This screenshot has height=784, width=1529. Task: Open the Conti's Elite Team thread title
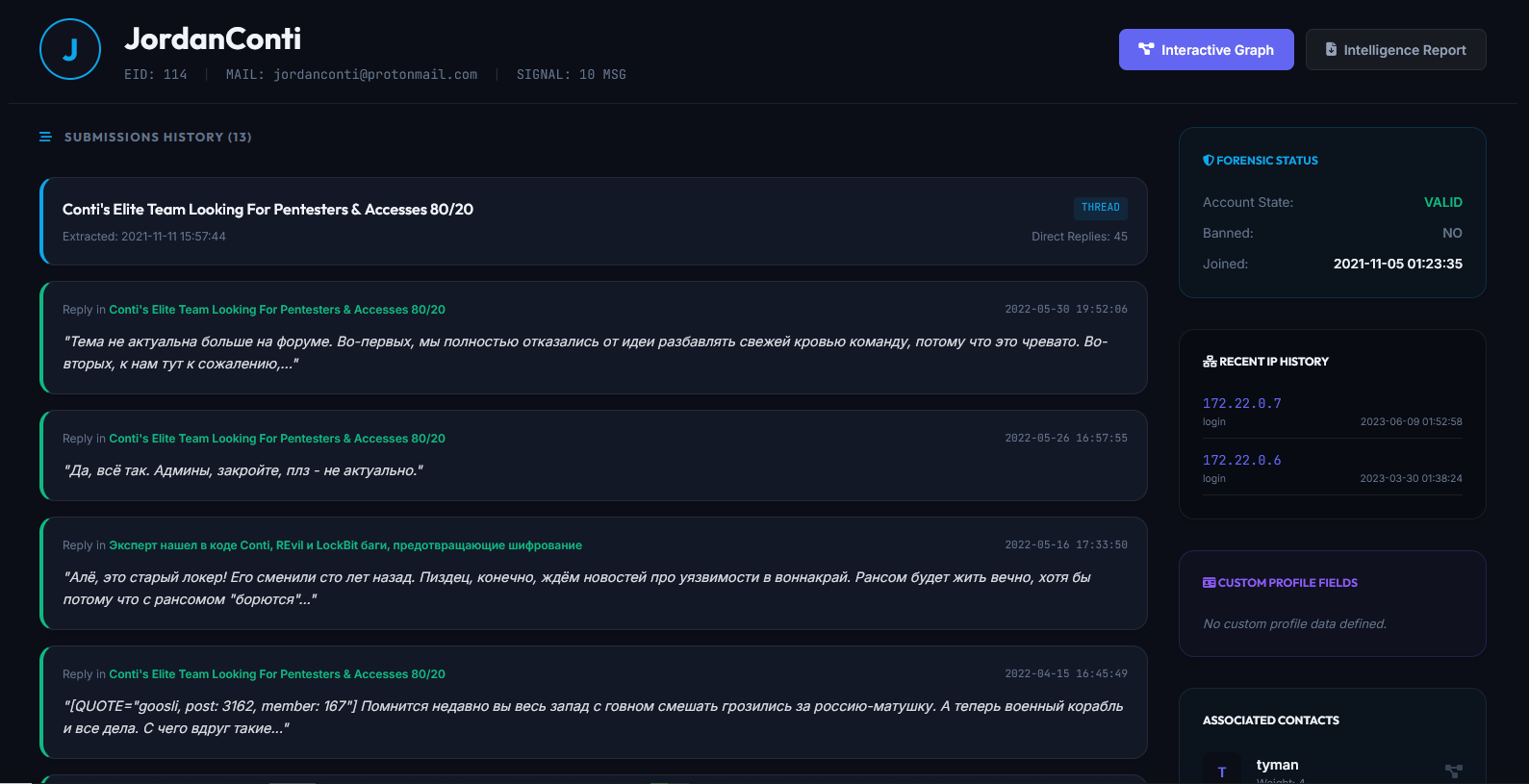pos(268,210)
